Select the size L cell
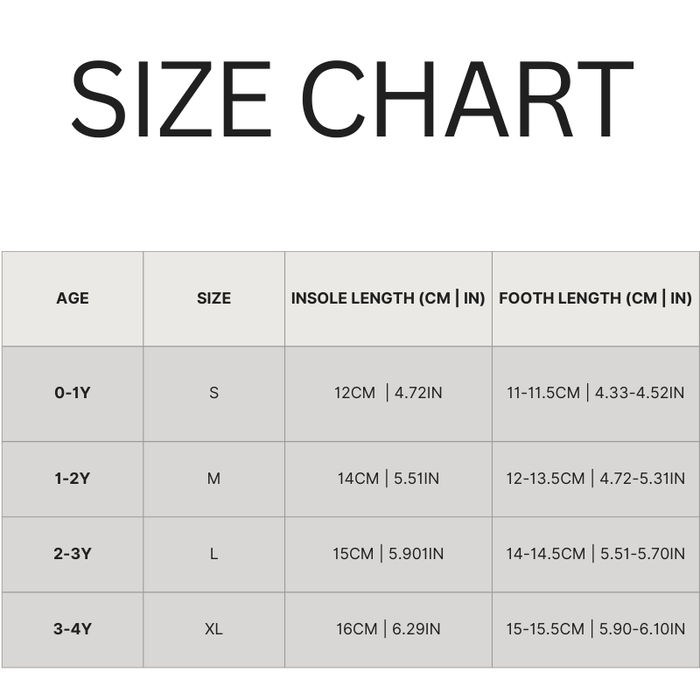 click(213, 554)
